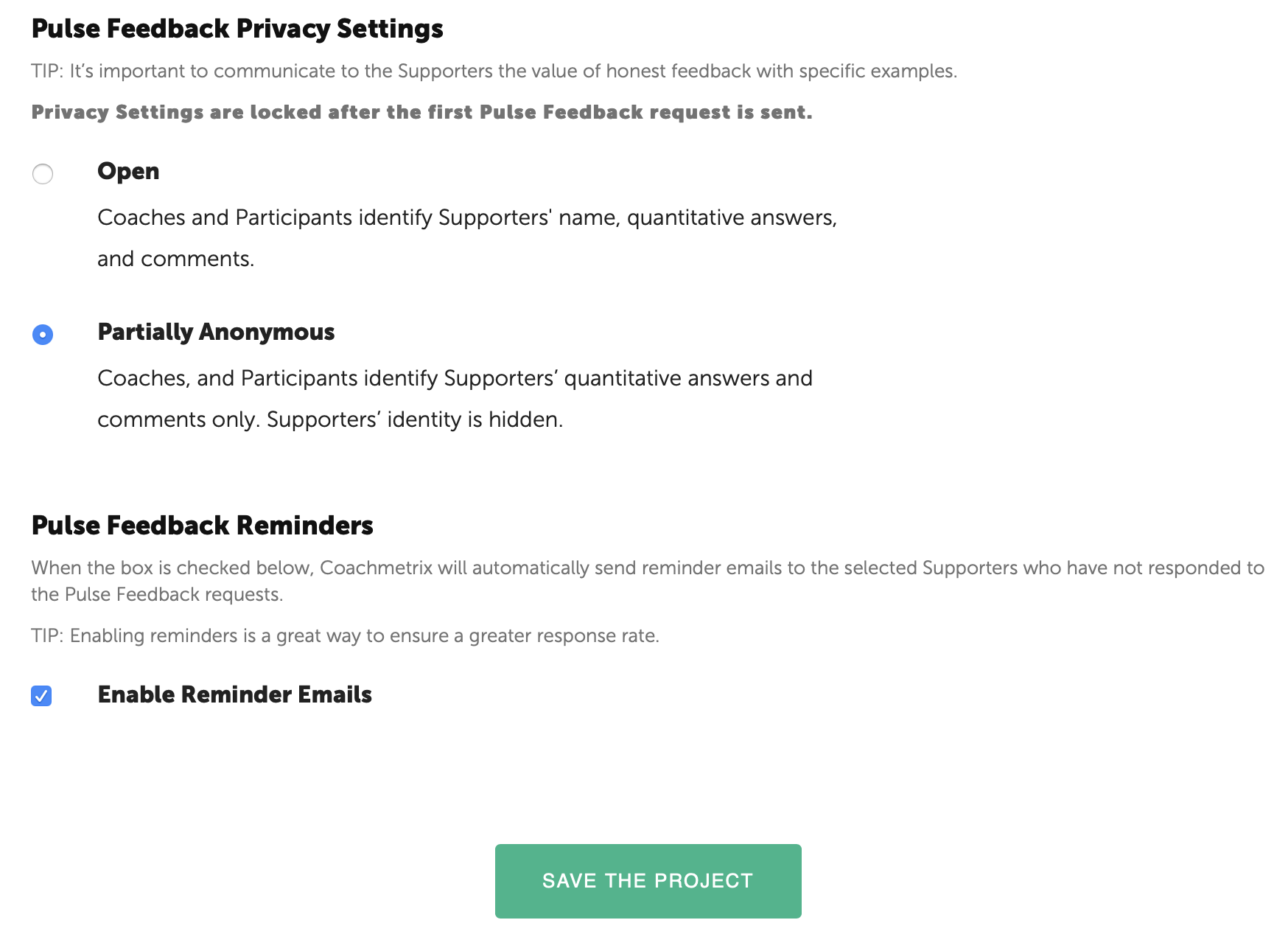The width and height of the screenshot is (1288, 948).
Task: Click the Pulse Feedback Privacy Settings heading
Action: pos(237,29)
